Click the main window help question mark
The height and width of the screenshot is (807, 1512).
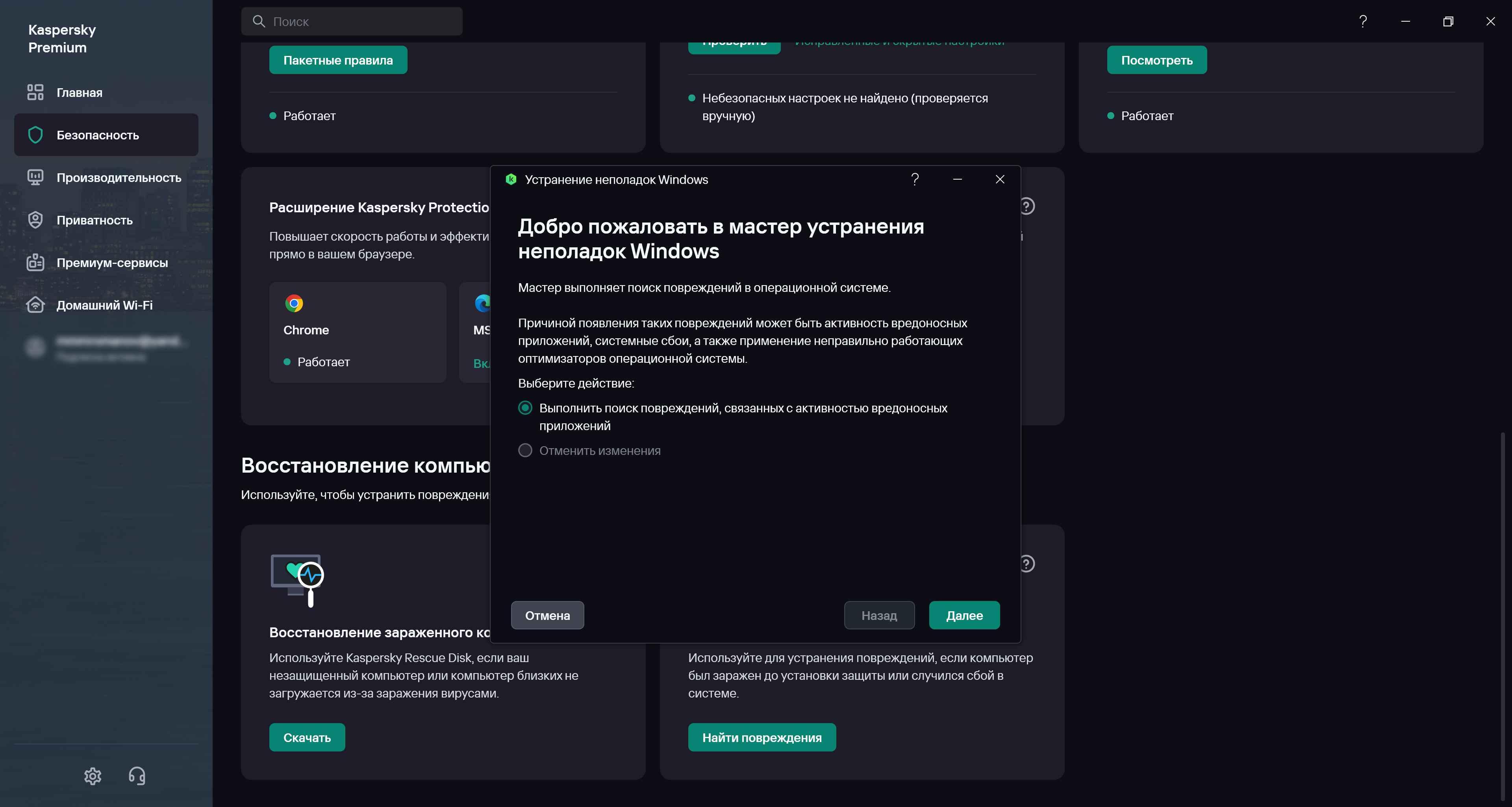[x=1363, y=22]
